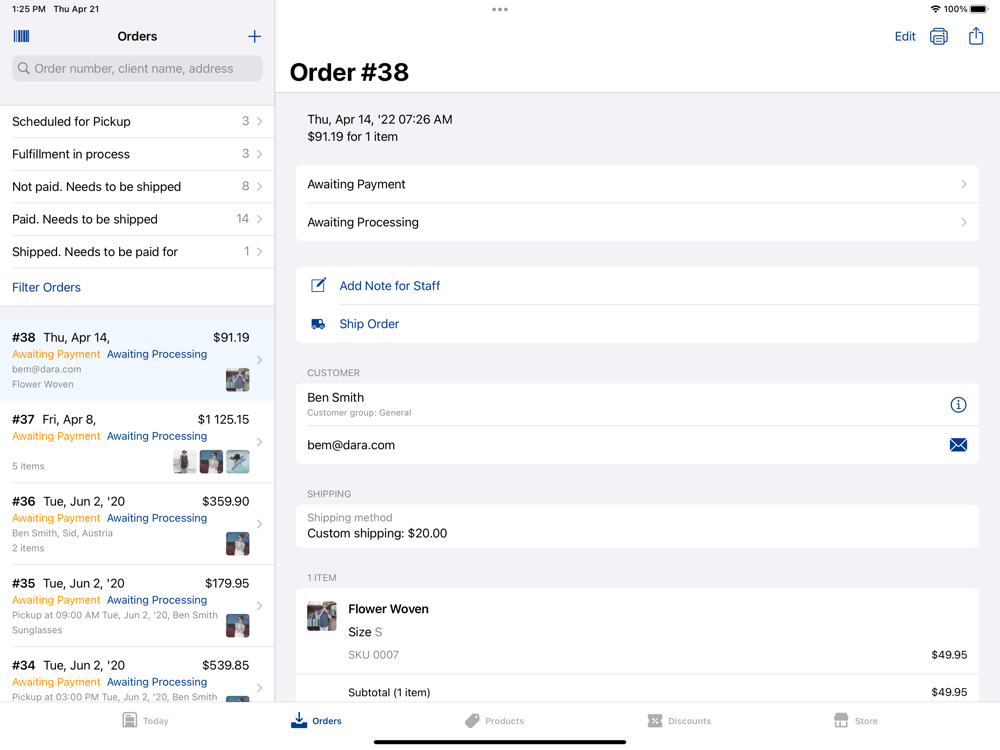Check the Wi-Fi status icon
The width and height of the screenshot is (1000, 750).
[x=935, y=9]
